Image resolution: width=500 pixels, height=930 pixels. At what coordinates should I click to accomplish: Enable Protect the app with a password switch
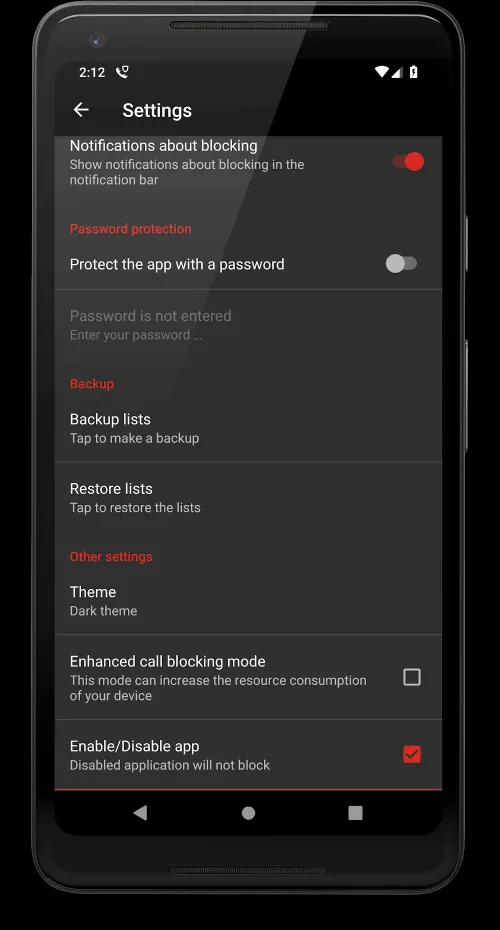coord(402,264)
